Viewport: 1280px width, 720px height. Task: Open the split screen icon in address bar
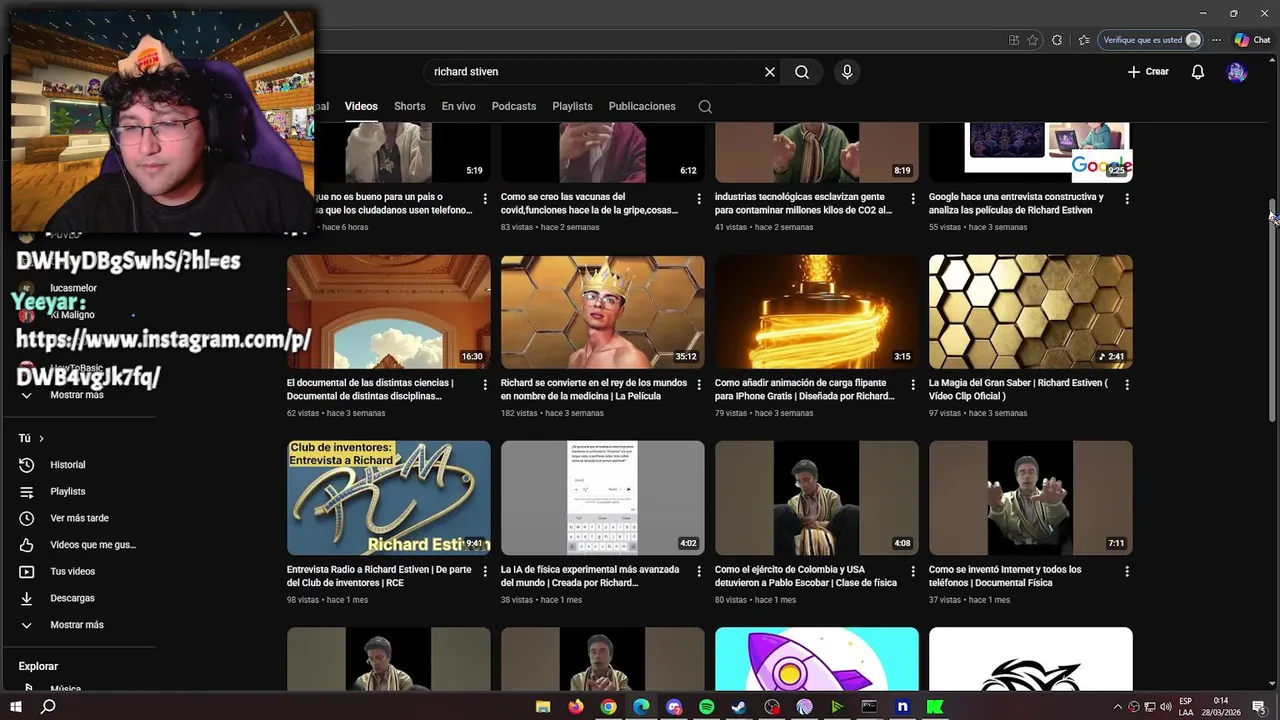tap(1014, 40)
